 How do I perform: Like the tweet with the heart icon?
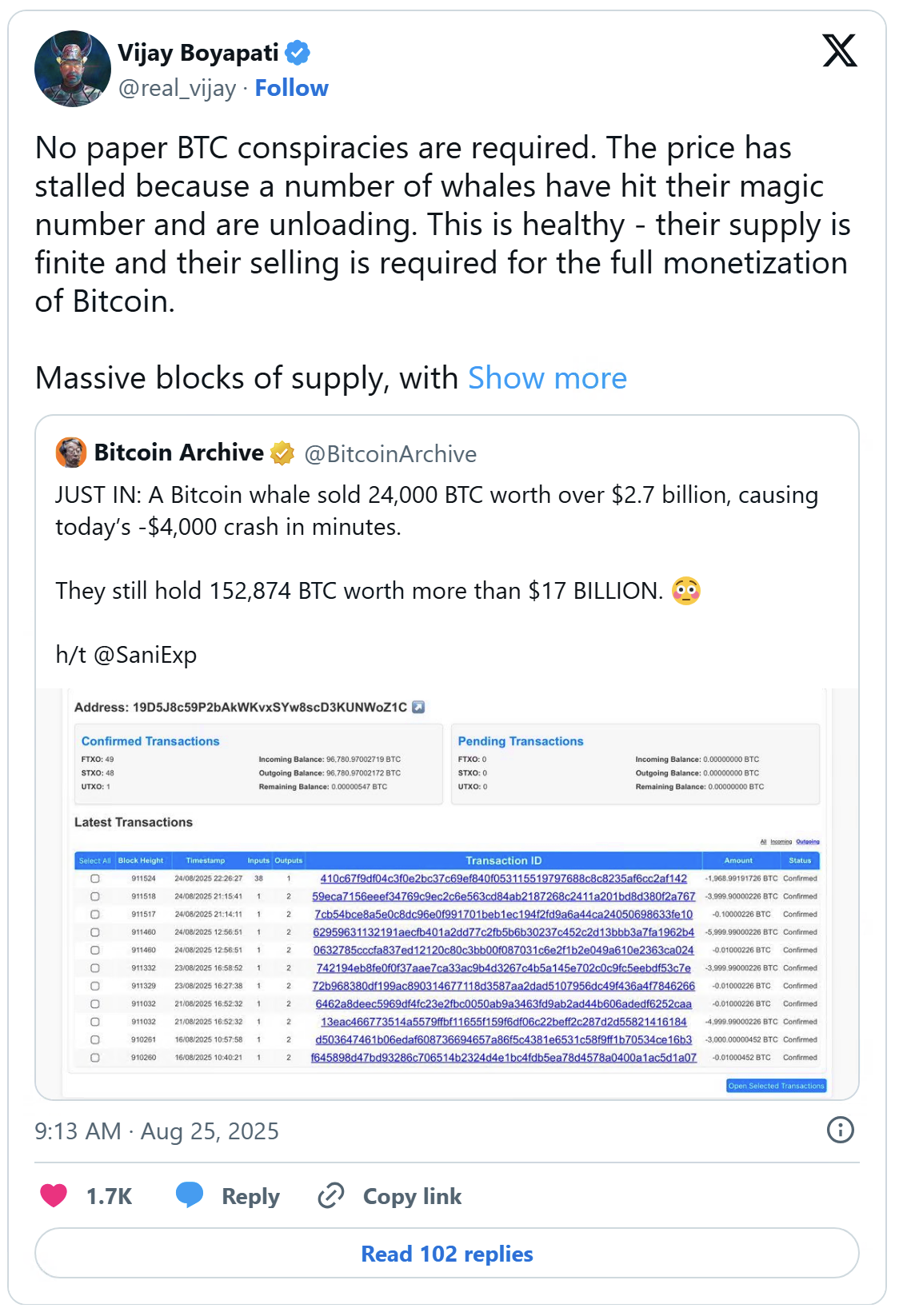(x=54, y=1195)
